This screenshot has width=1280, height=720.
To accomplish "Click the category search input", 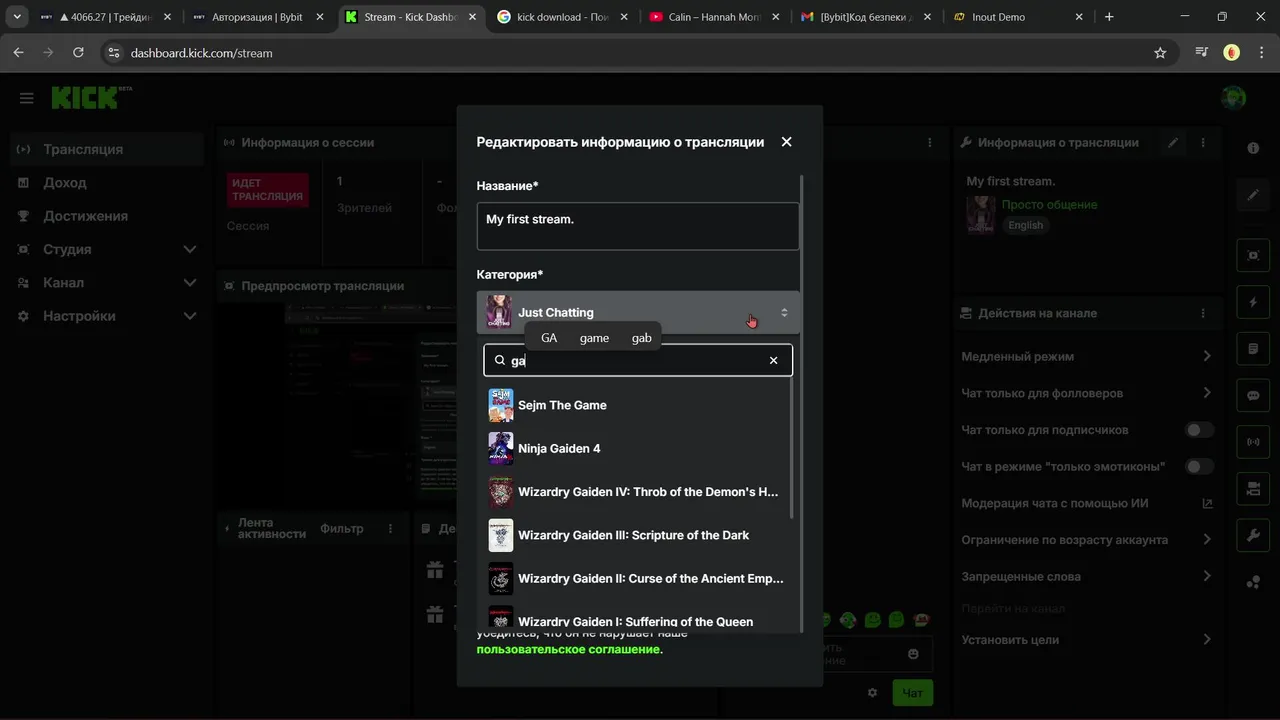I will coord(638,360).
